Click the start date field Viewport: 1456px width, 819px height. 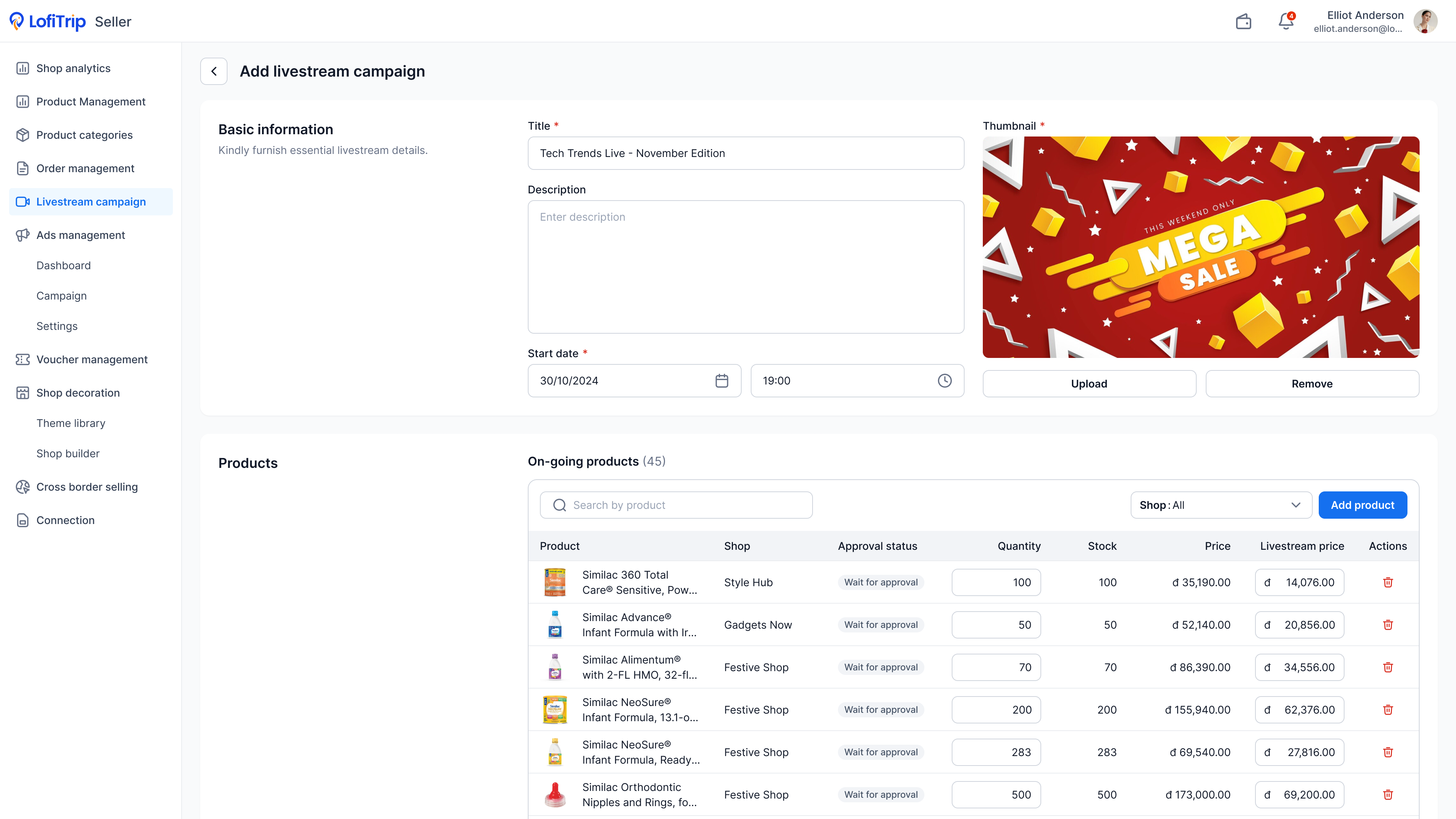pyautogui.click(x=634, y=380)
